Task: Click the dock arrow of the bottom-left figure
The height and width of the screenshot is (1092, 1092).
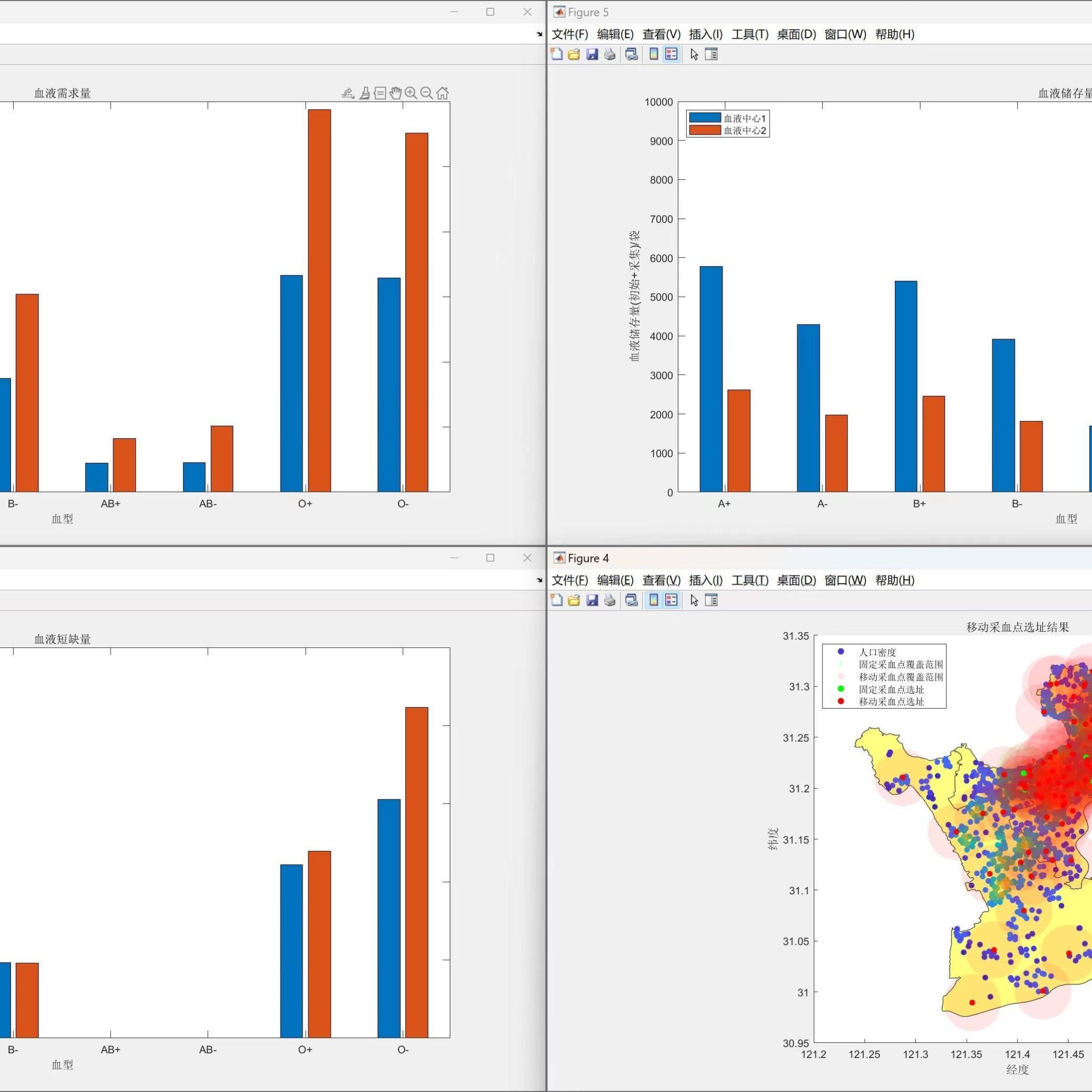Action: [x=539, y=580]
